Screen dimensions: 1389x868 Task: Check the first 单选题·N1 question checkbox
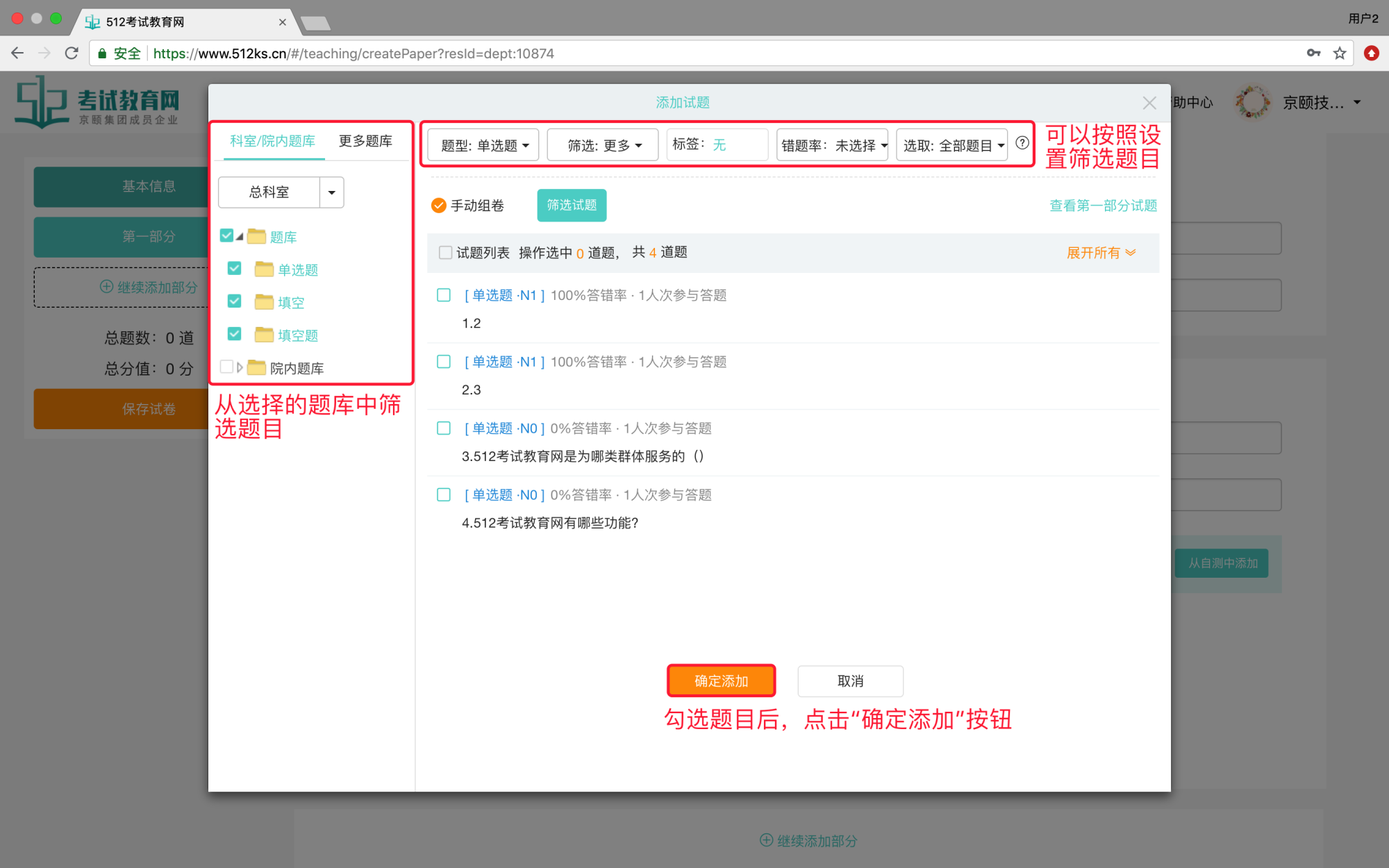coord(443,294)
